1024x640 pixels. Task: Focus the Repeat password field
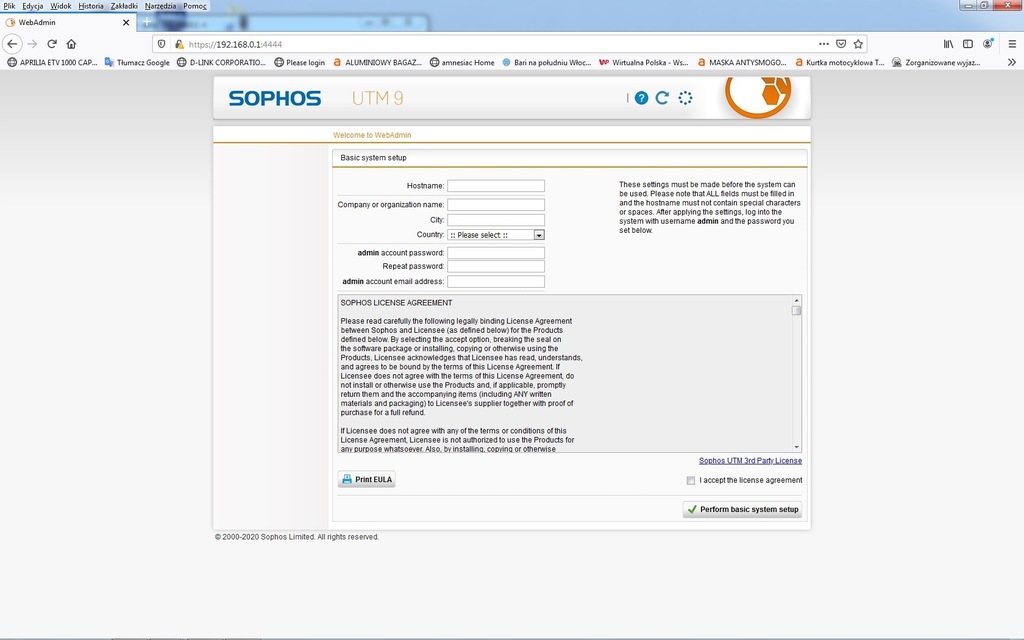(496, 266)
